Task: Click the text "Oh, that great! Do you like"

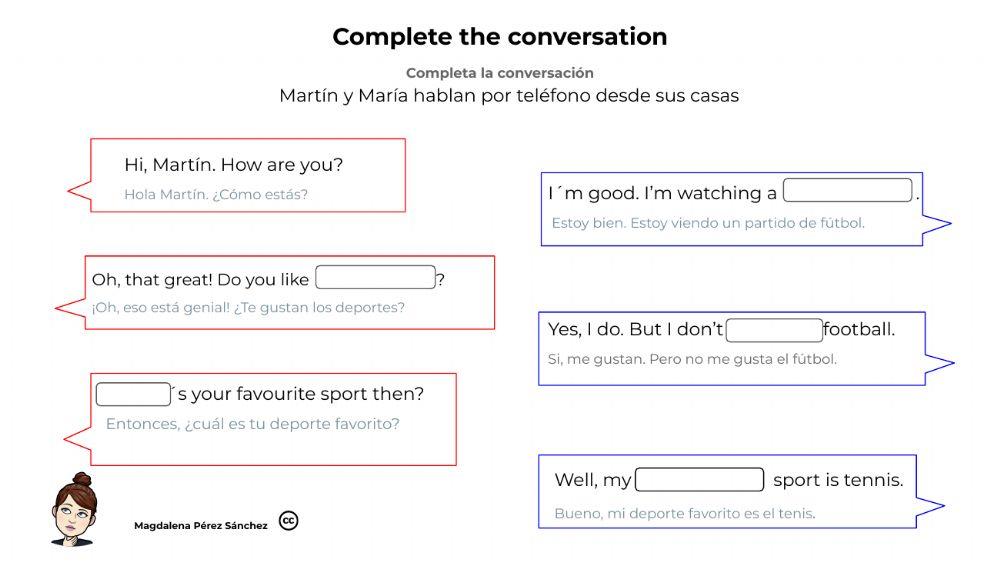Action: coord(201,279)
